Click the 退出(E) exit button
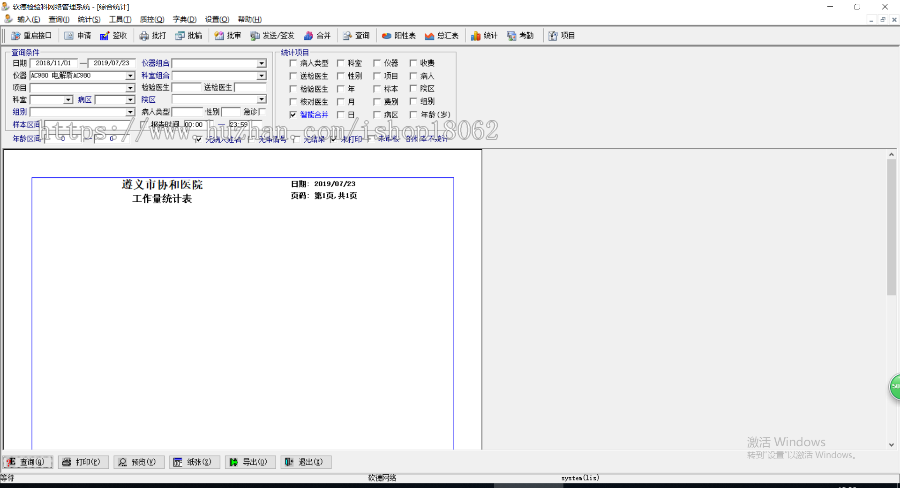The height and width of the screenshot is (488, 900). 305,462
